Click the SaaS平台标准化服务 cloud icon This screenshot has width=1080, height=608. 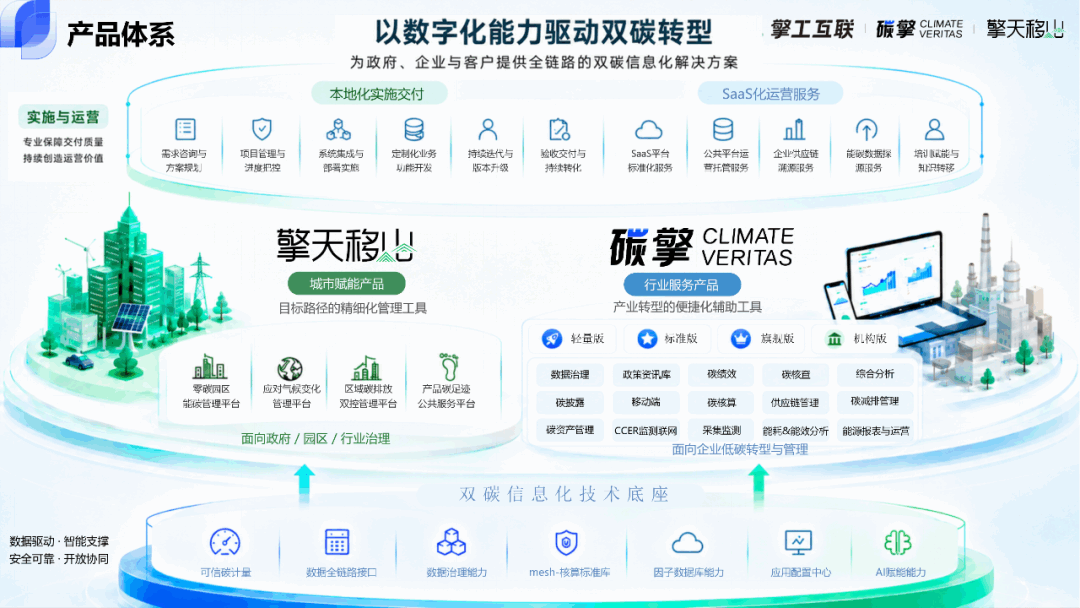[648, 129]
